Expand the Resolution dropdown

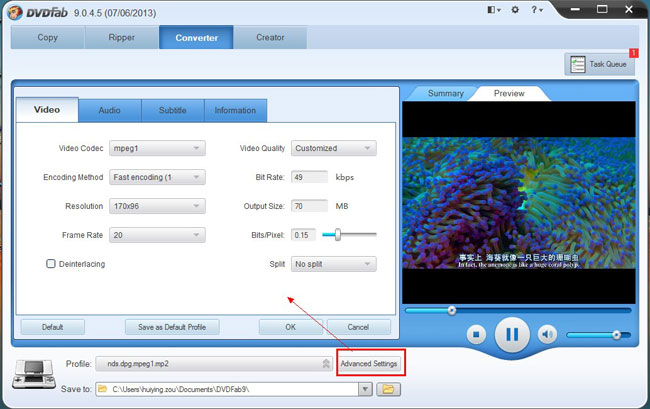tap(156, 206)
